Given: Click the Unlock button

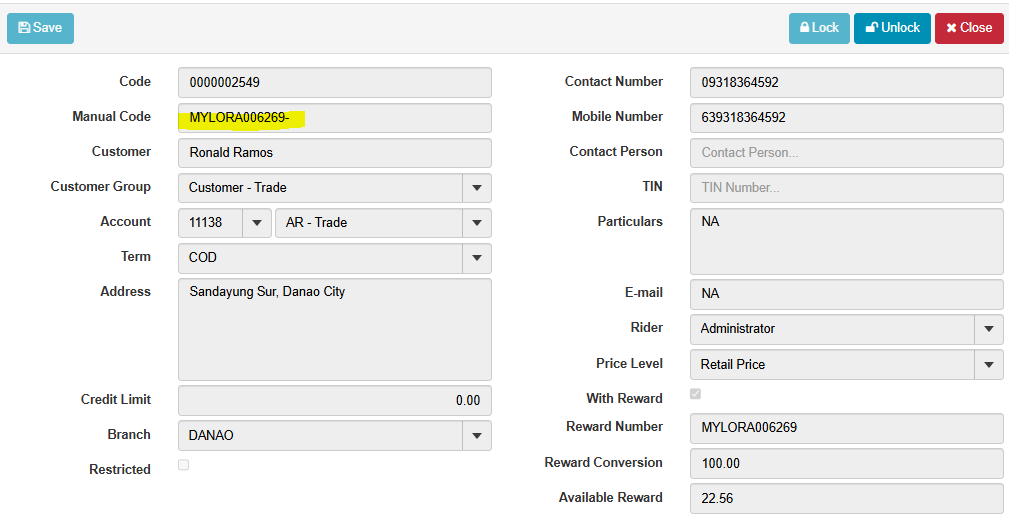Looking at the screenshot, I should [x=892, y=28].
